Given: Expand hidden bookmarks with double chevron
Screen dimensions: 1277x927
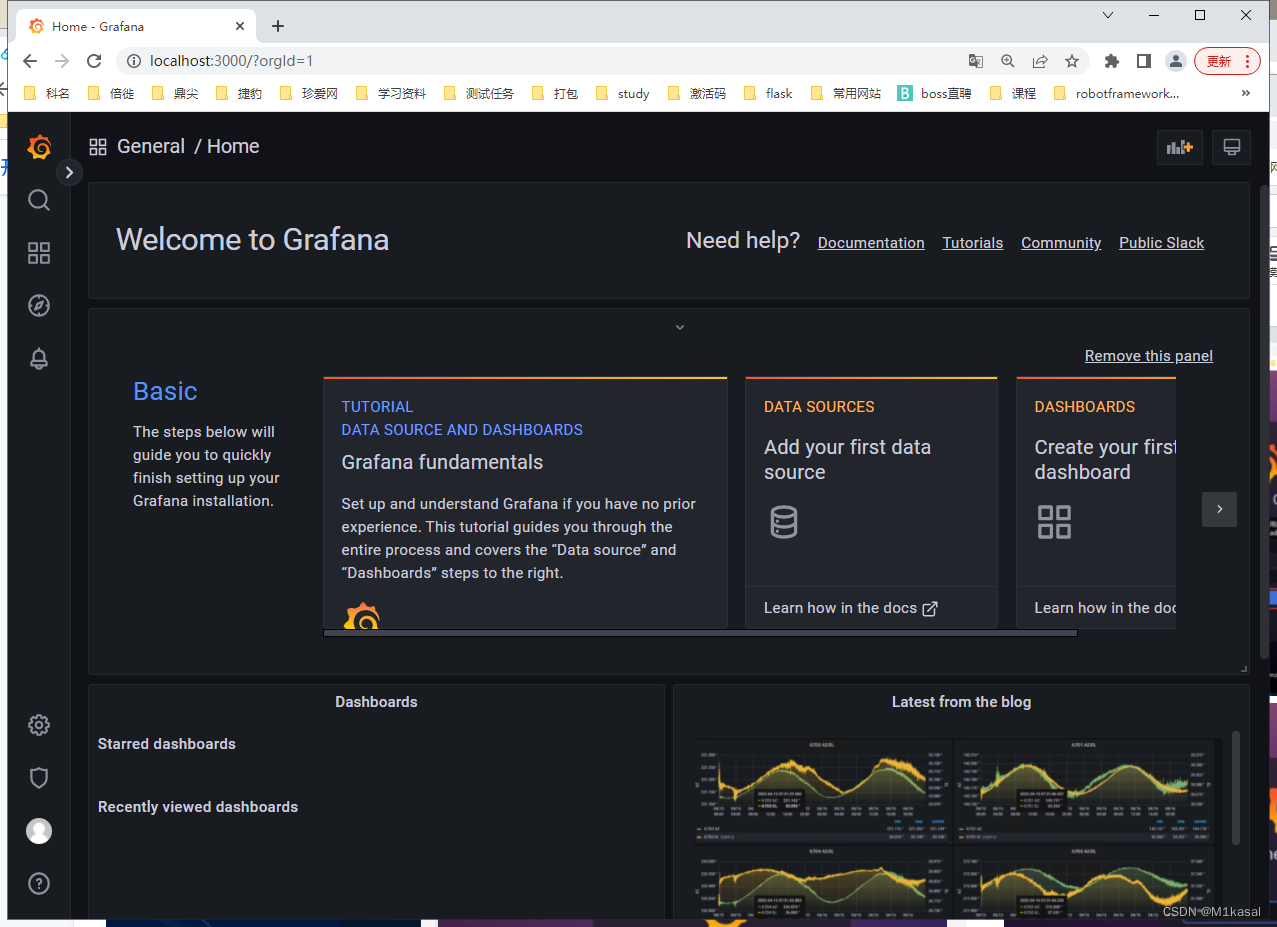Looking at the screenshot, I should coord(1246,93).
